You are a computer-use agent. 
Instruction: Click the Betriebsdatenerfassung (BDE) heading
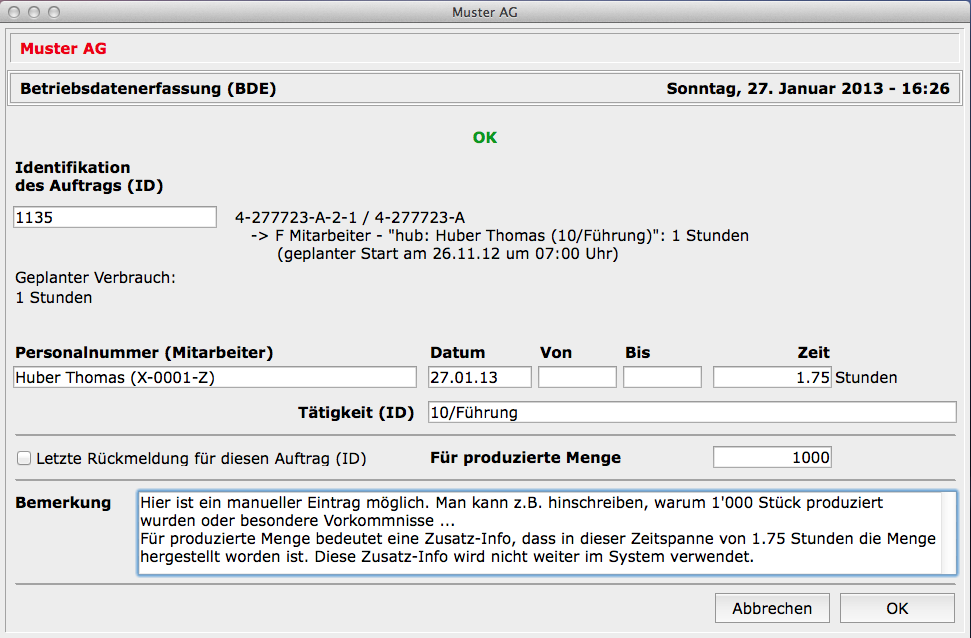pos(148,89)
